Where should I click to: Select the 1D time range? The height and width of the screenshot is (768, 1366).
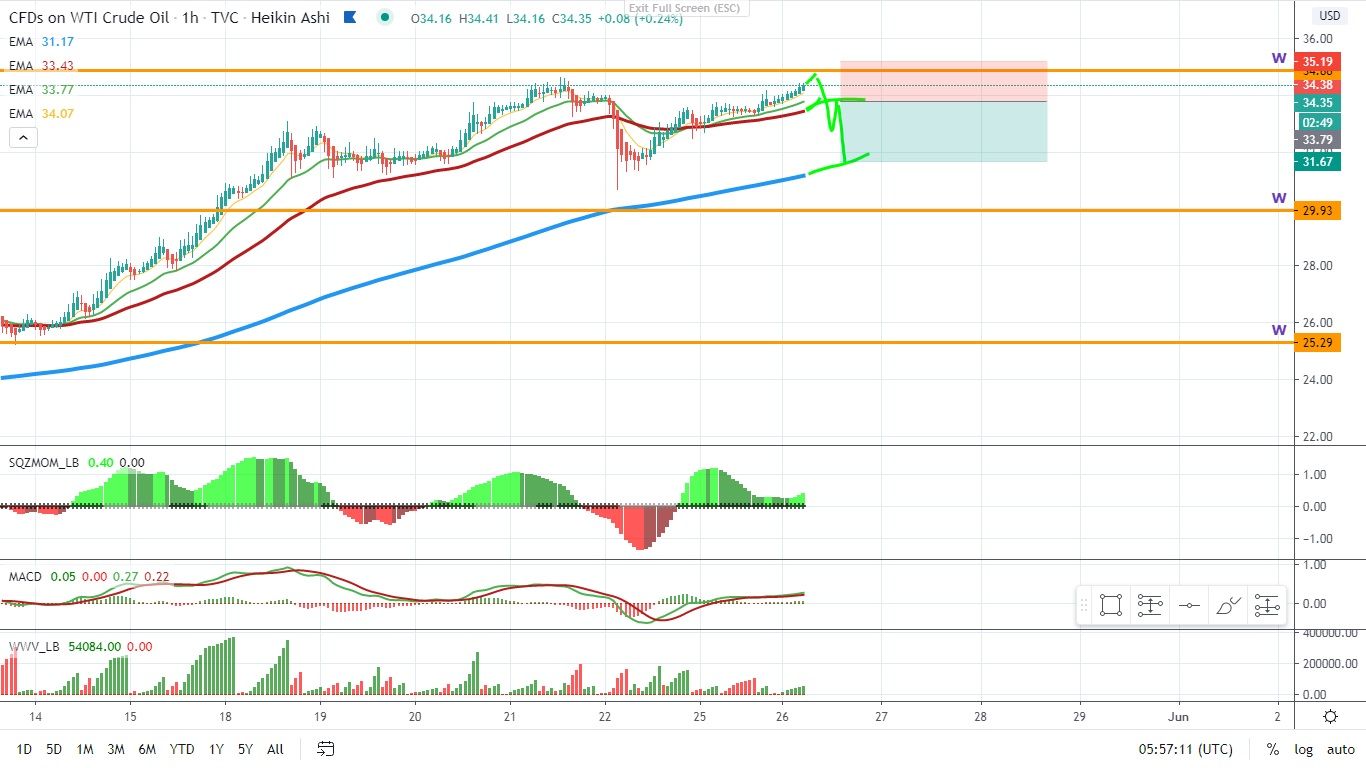(25, 749)
